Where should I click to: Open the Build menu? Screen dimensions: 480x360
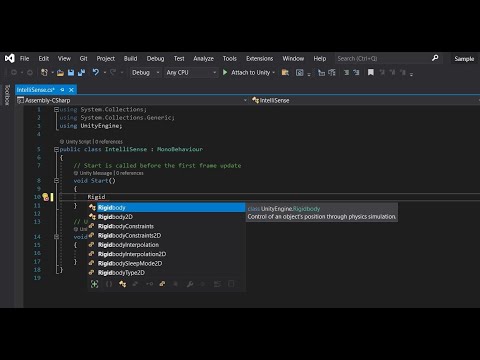(x=130, y=58)
